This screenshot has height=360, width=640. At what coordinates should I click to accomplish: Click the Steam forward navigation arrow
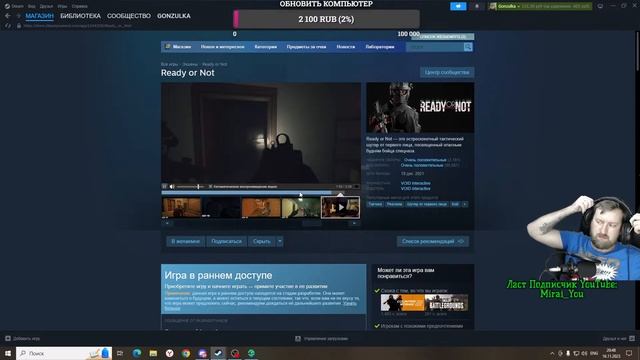coord(18,16)
